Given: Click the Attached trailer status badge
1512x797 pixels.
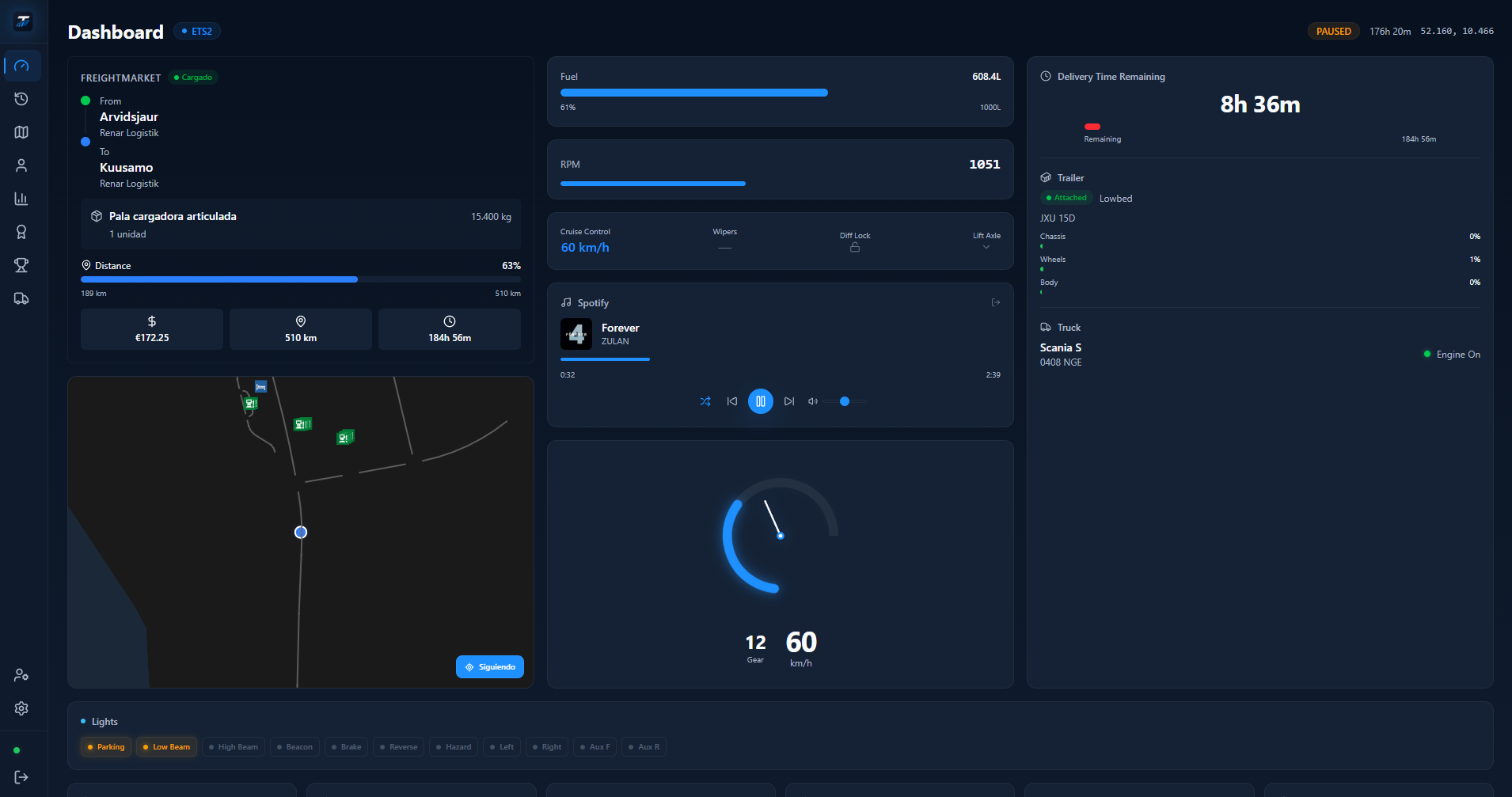Looking at the screenshot, I should [x=1066, y=198].
